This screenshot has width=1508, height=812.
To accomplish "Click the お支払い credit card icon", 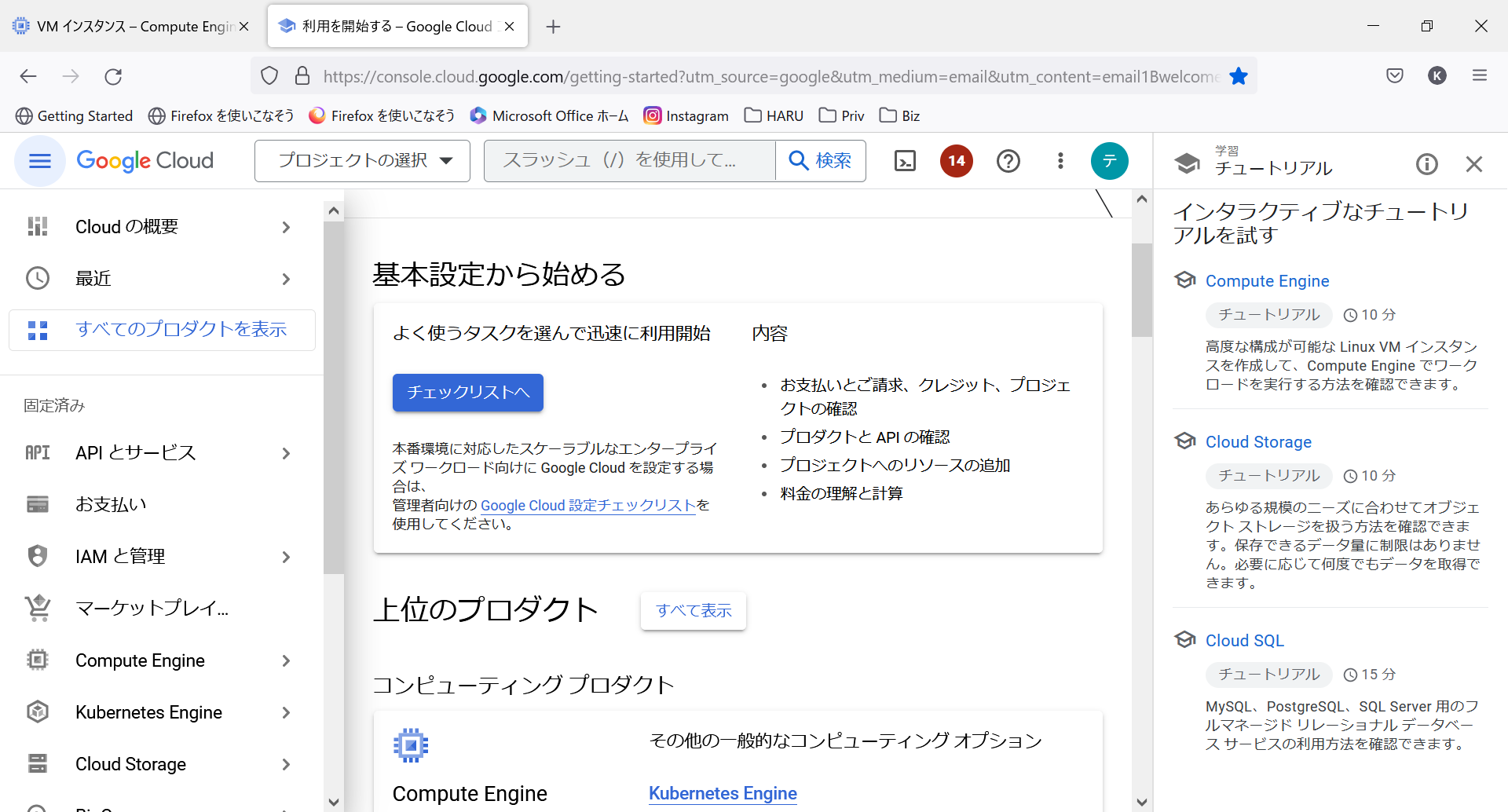I will pyautogui.click(x=38, y=504).
